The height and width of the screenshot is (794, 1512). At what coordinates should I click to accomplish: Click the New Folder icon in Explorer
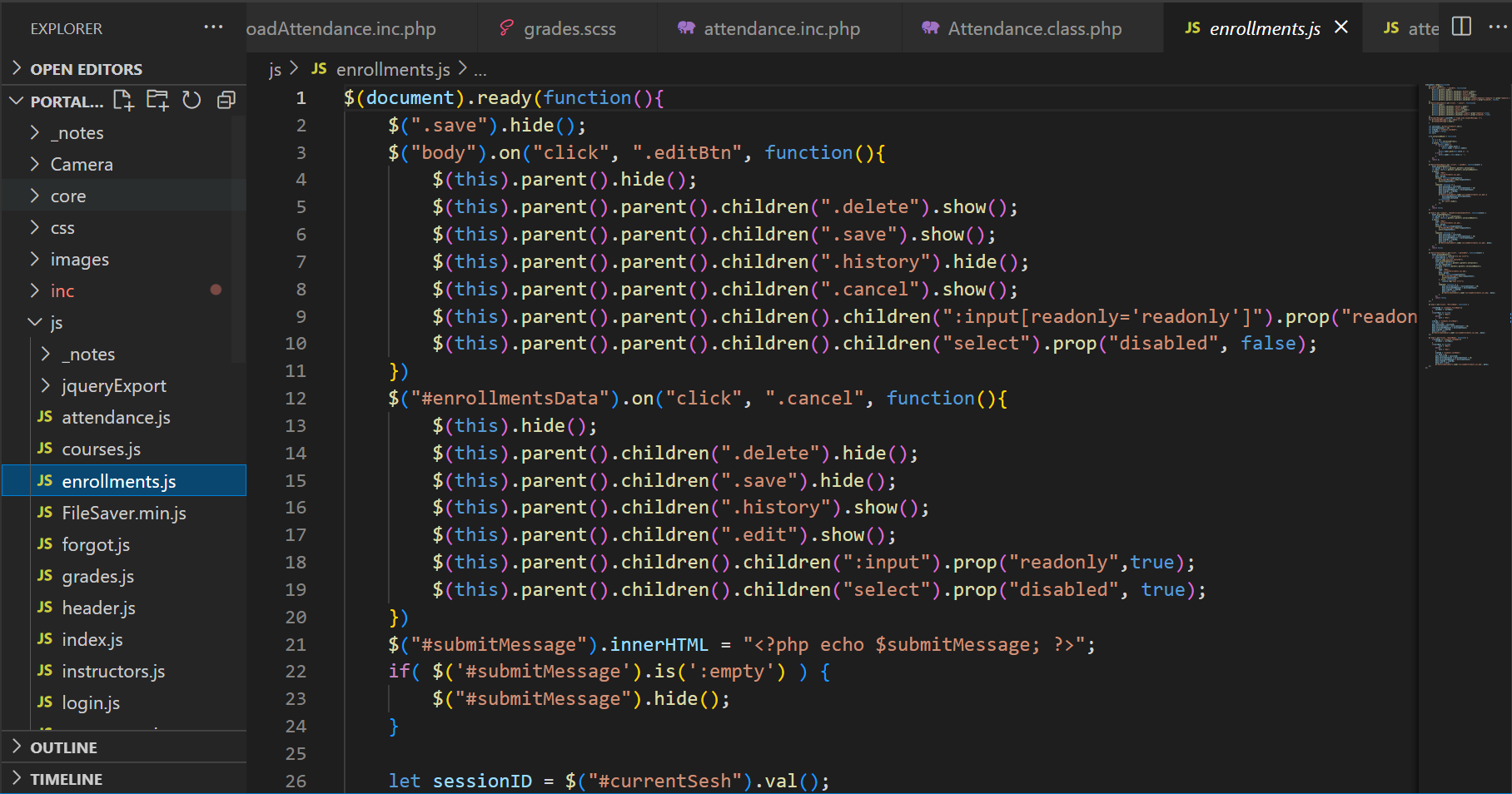click(x=157, y=101)
